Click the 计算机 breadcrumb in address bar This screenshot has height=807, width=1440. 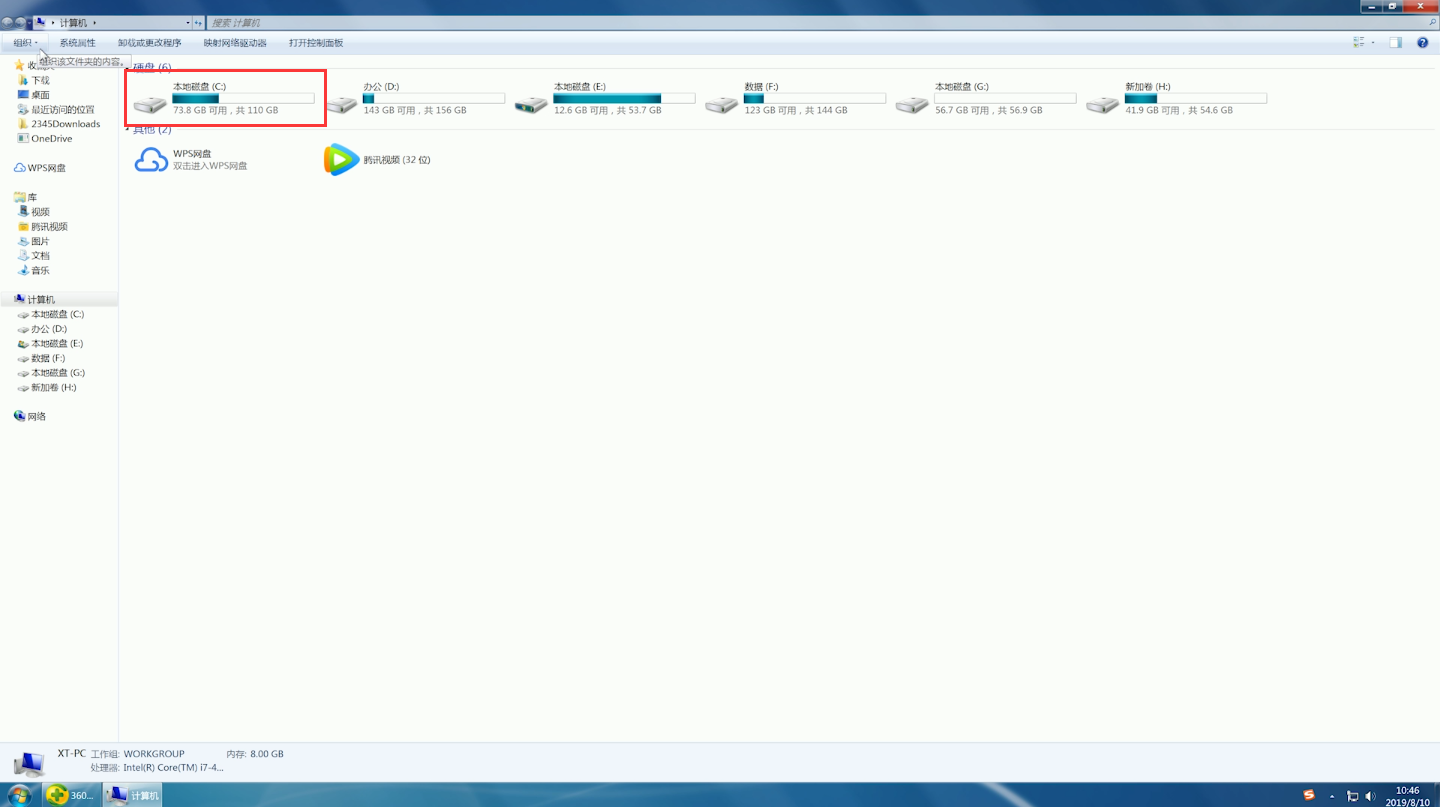click(x=73, y=22)
